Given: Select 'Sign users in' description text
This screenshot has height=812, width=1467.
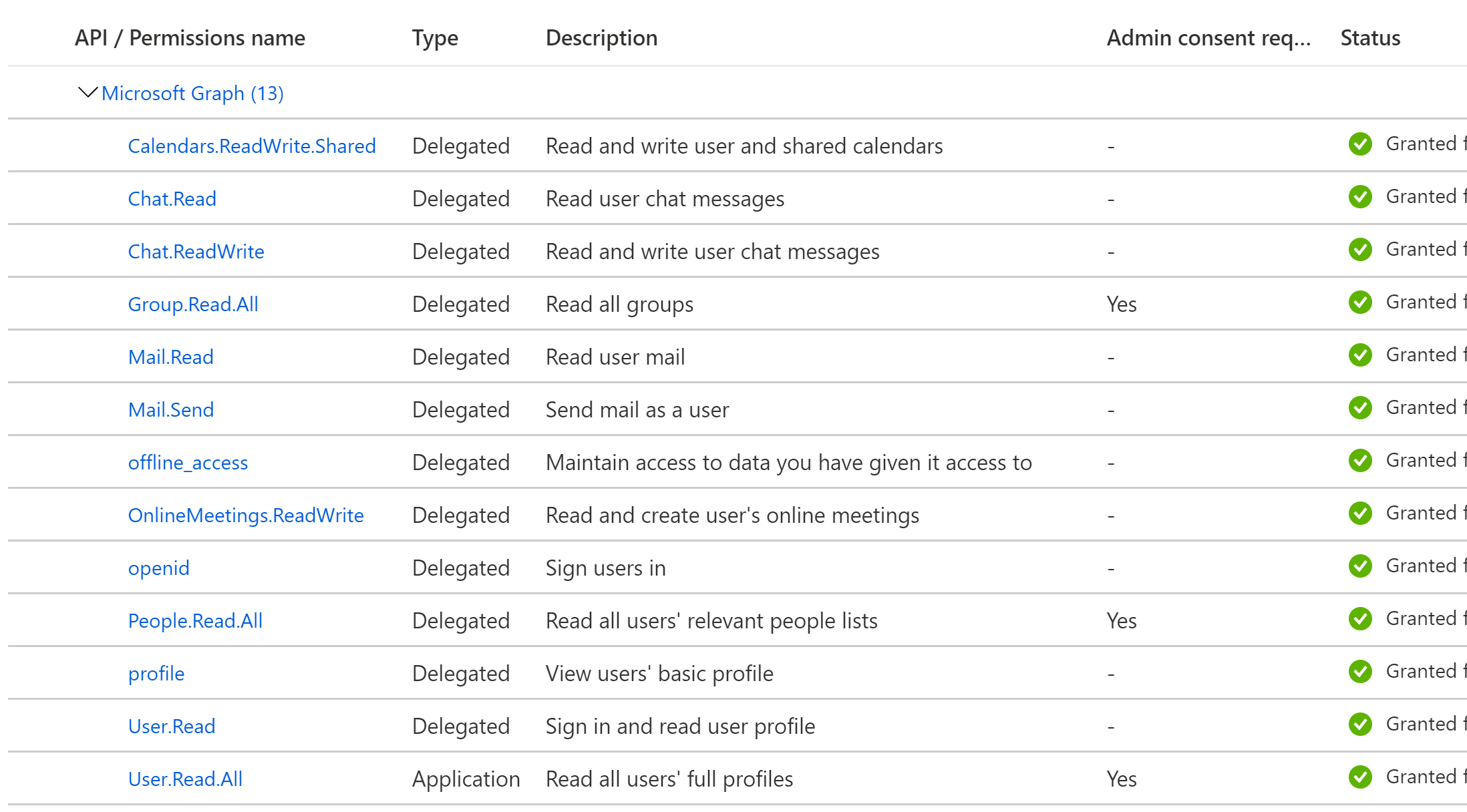Looking at the screenshot, I should point(605,568).
